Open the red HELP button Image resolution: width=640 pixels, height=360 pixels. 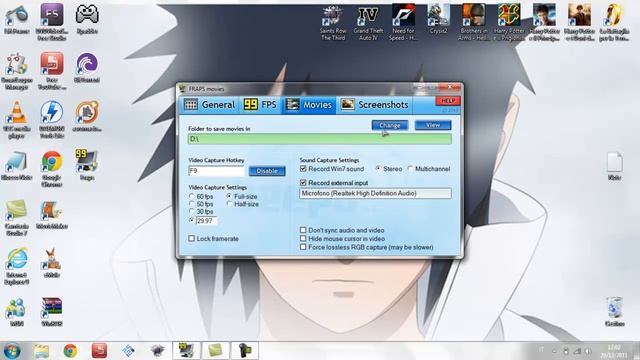[x=448, y=101]
